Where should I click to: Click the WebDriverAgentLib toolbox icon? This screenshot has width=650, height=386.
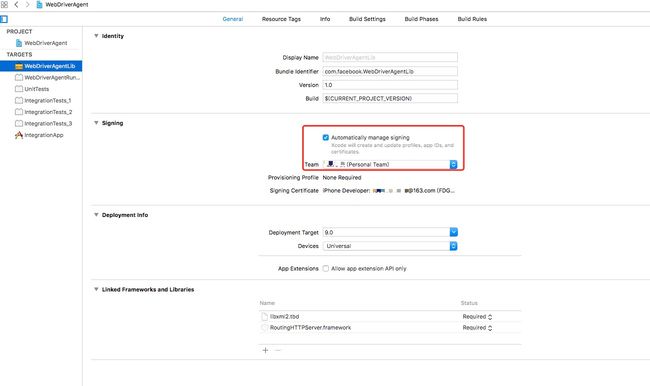19,66
